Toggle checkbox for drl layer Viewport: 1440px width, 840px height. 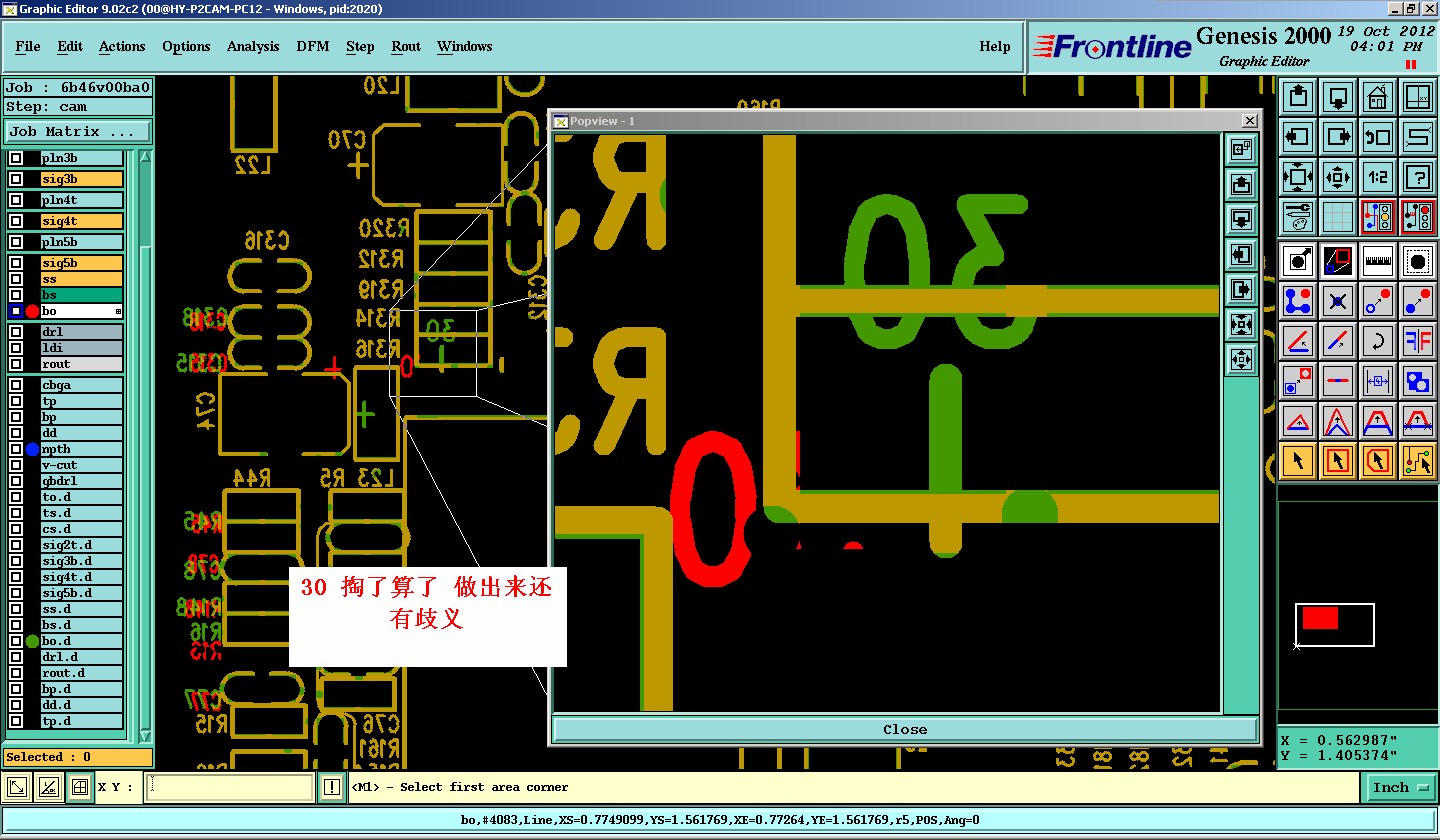16,332
